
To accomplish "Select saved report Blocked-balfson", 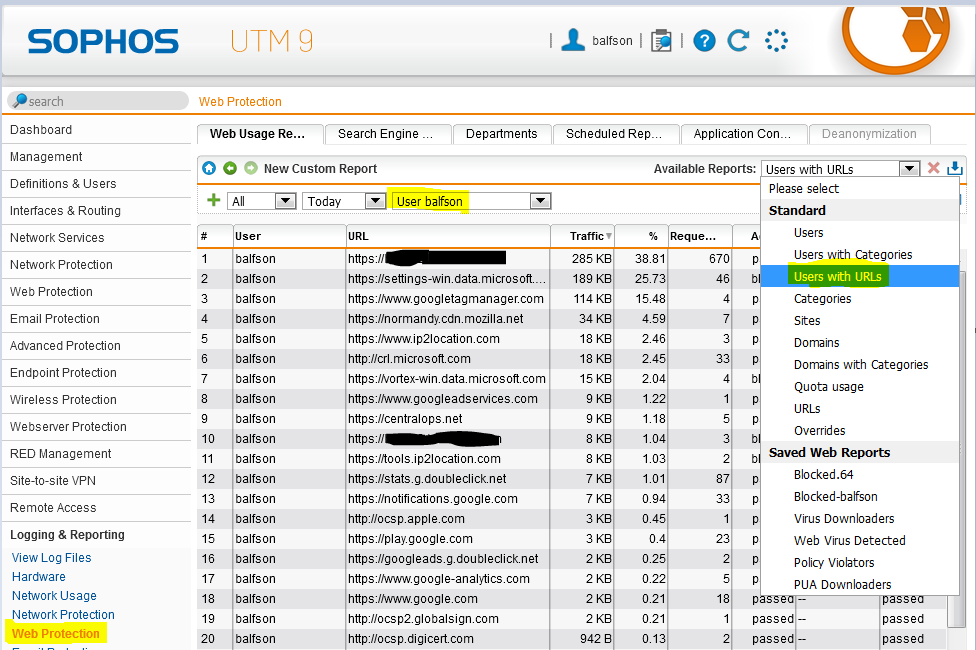I will point(860,497).
